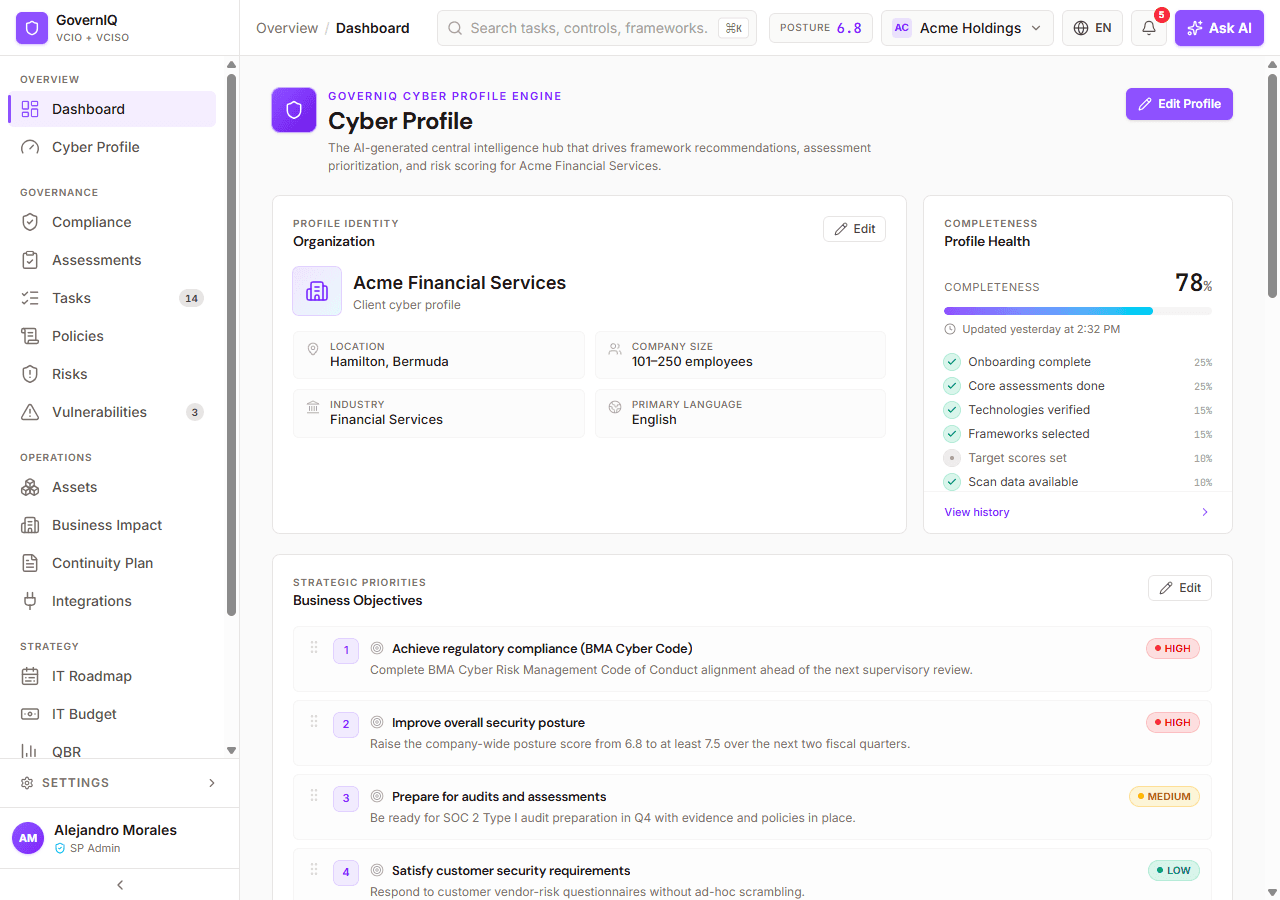Click the Integrations plug icon
Viewport: 1280px width, 900px height.
click(x=30, y=601)
